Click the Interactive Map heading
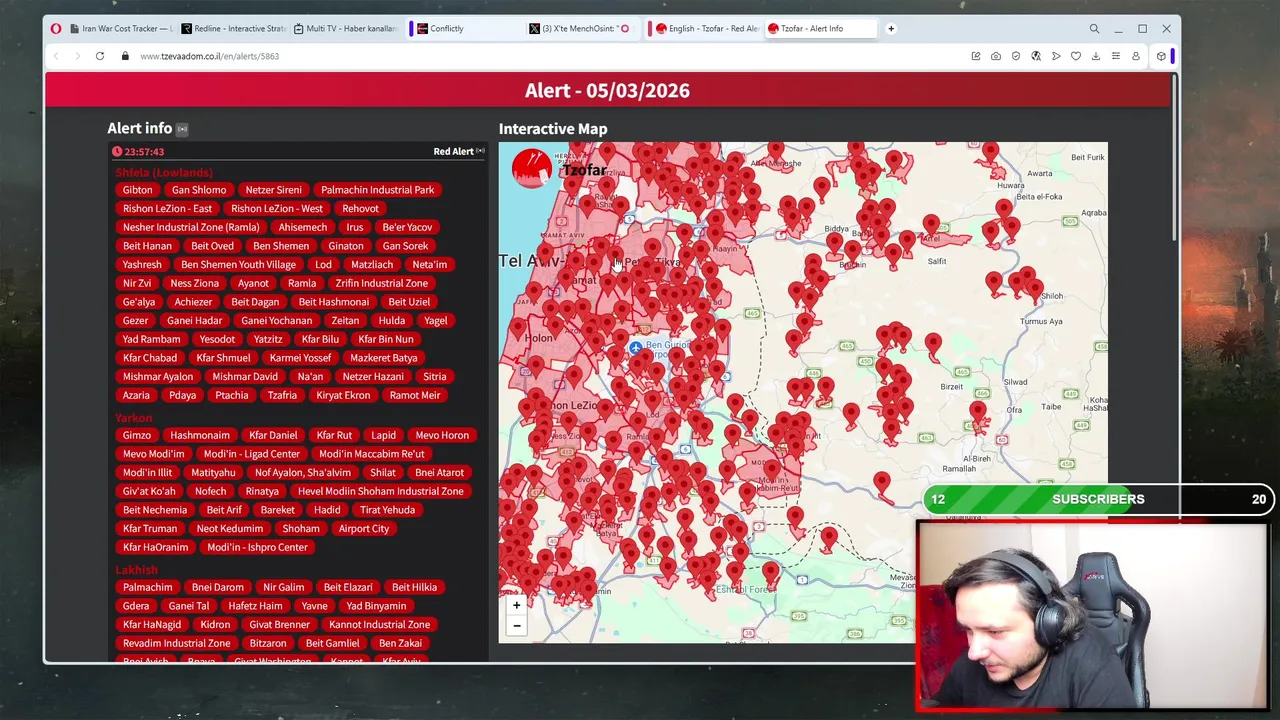 (553, 129)
